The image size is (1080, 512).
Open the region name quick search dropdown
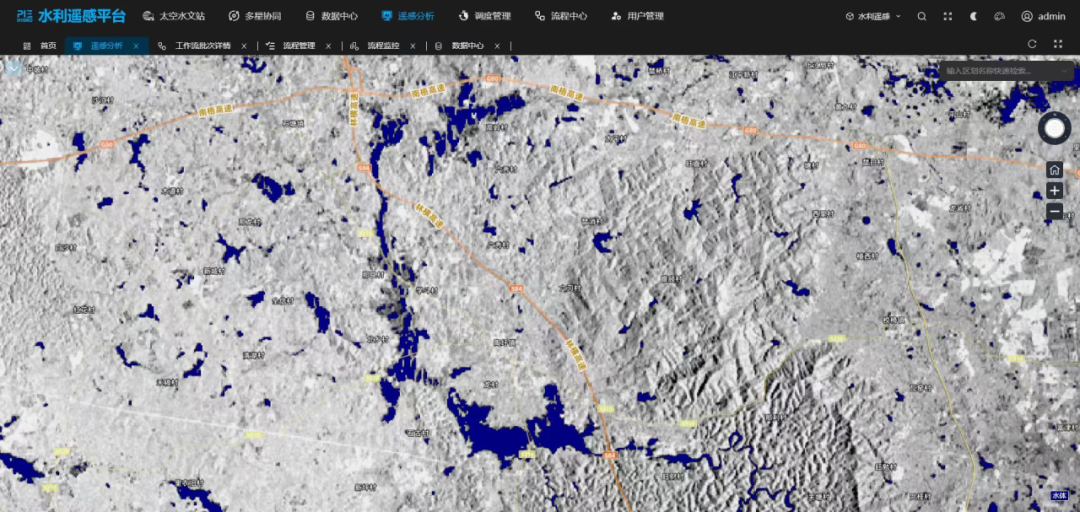pos(1006,70)
